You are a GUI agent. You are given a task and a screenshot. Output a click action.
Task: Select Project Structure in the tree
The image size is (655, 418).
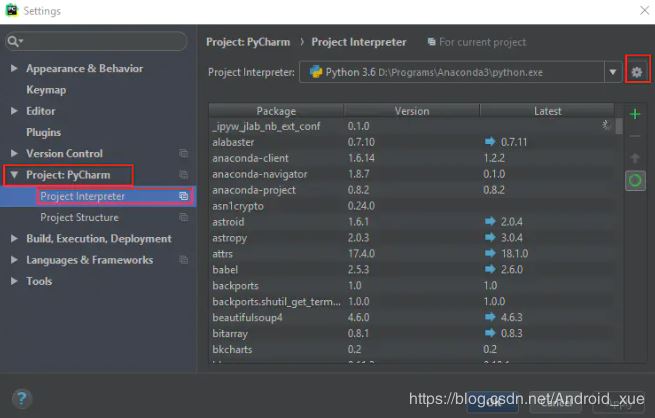click(x=79, y=217)
